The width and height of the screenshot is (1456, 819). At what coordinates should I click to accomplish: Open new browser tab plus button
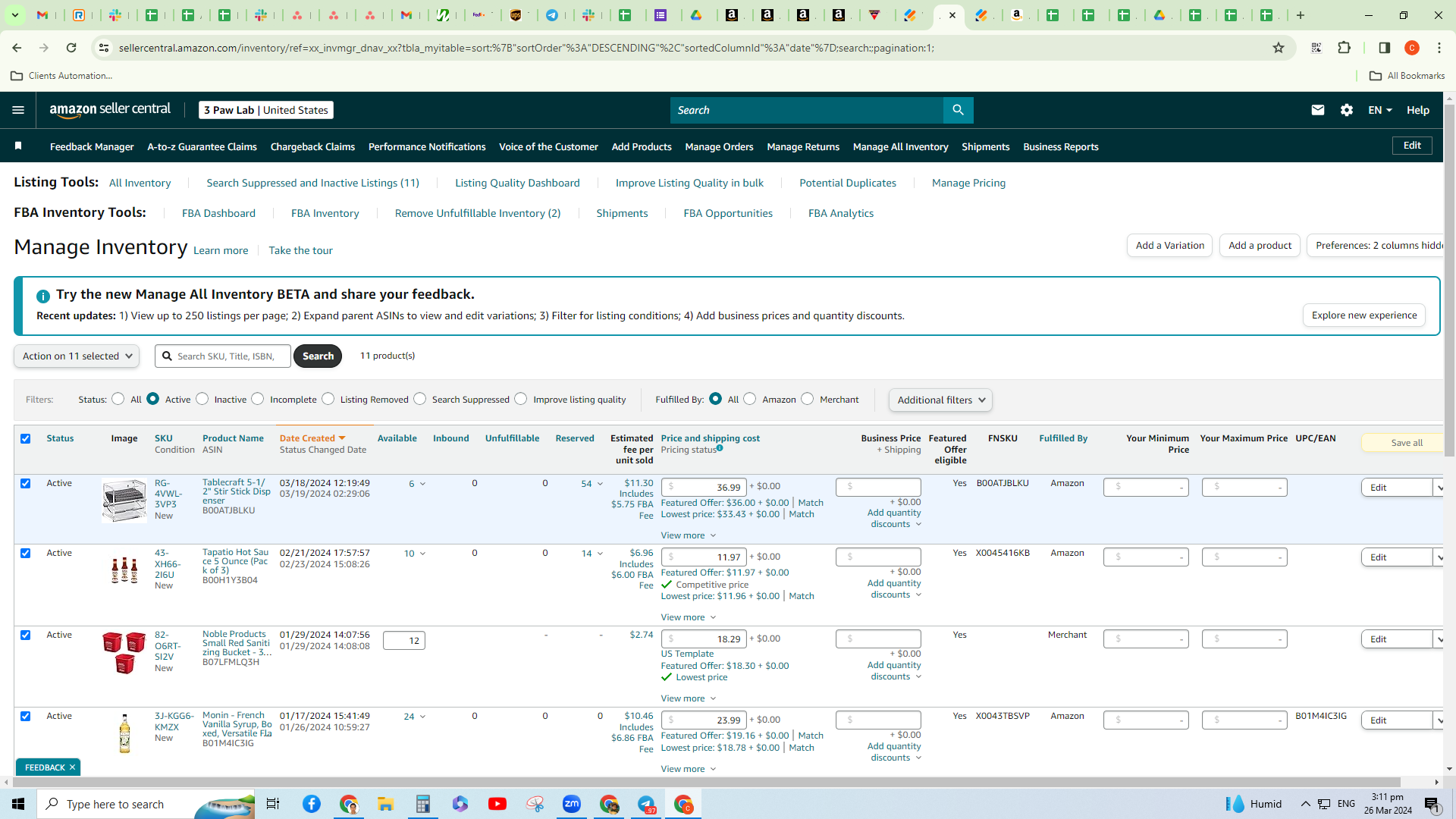(x=1301, y=15)
